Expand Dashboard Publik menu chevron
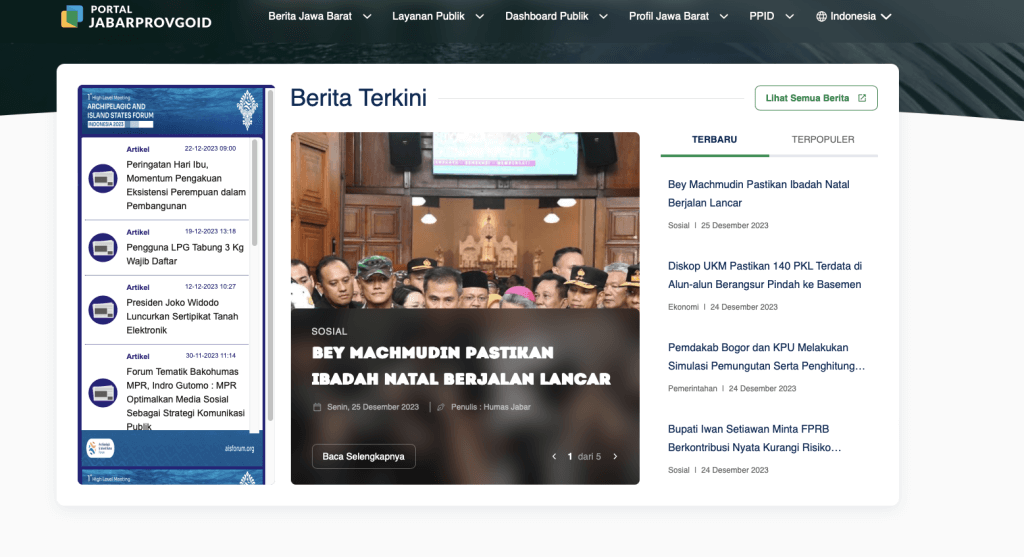1024x557 pixels. pyautogui.click(x=603, y=16)
